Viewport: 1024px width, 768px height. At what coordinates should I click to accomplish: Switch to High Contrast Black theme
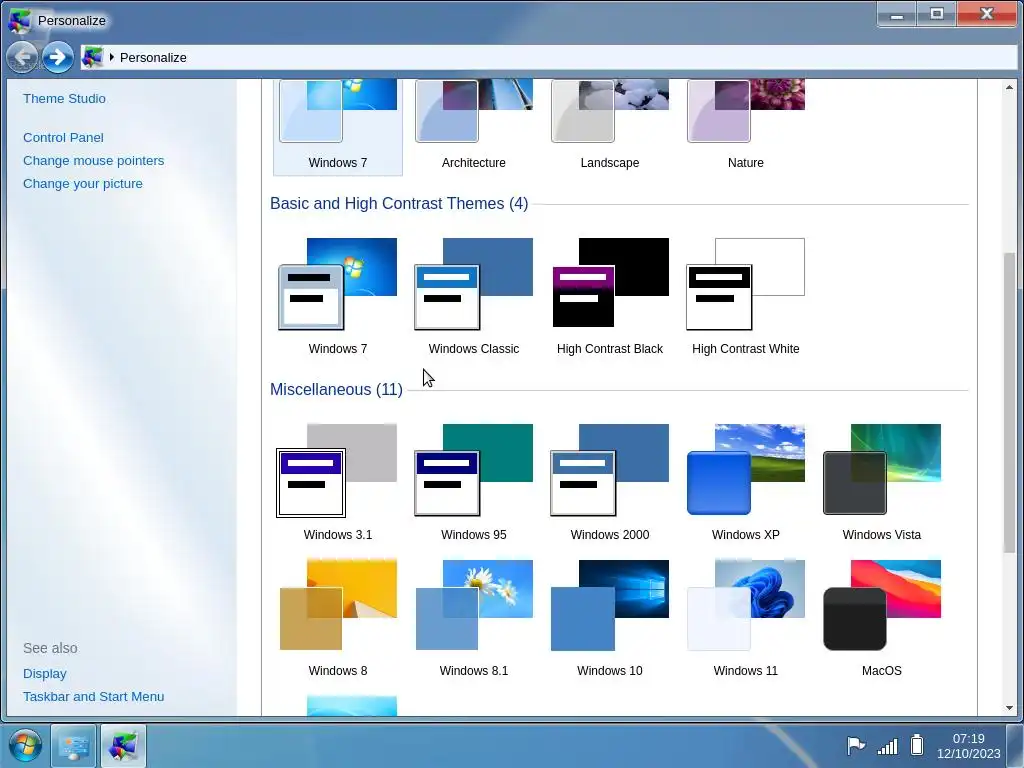point(610,284)
